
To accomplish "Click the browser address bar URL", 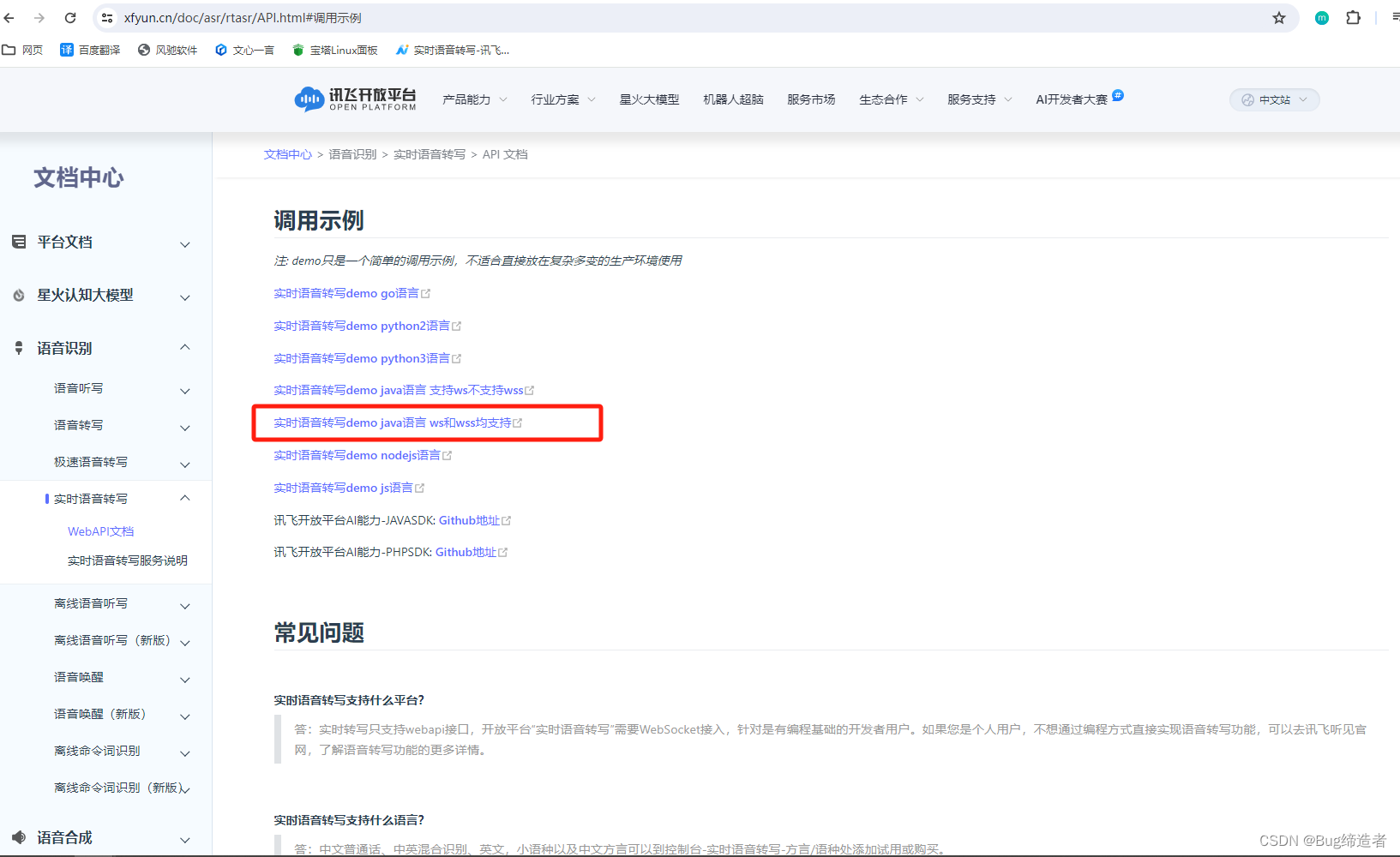I will point(243,17).
